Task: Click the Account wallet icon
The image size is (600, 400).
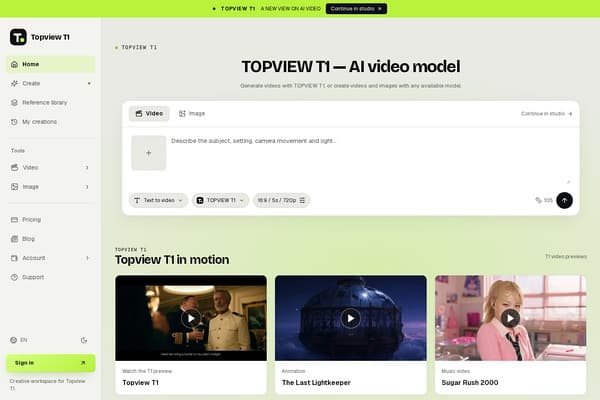Action: click(14, 258)
